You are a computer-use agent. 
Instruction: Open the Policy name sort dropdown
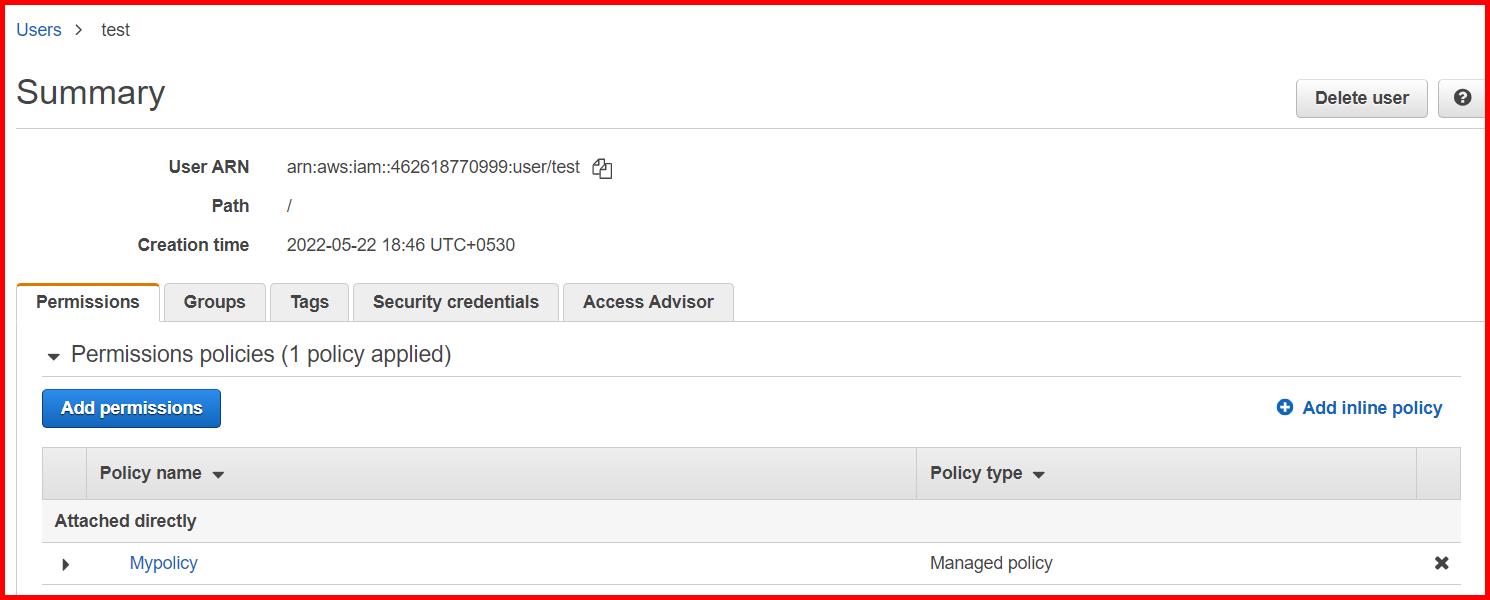click(218, 474)
